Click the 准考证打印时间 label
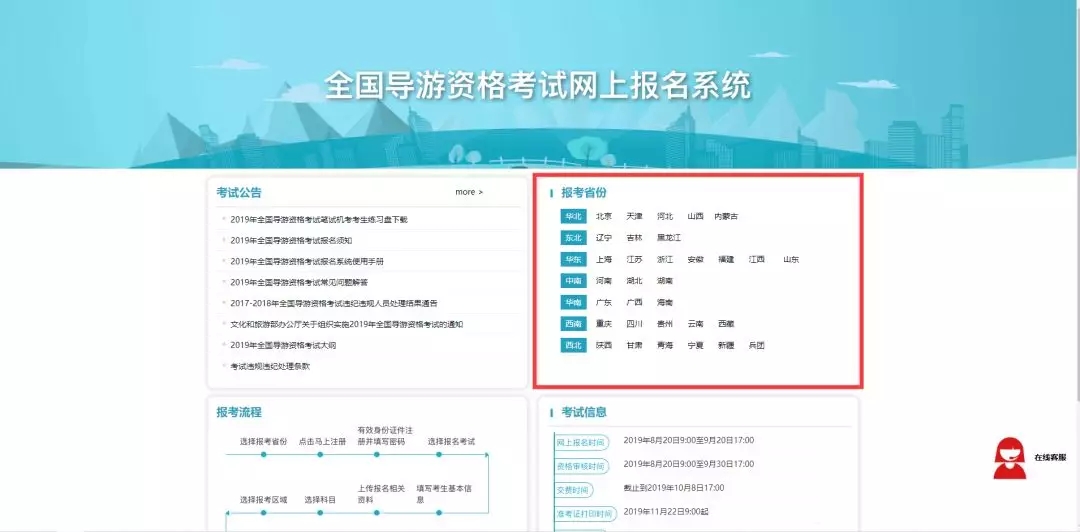The width and height of the screenshot is (1080, 532). (x=585, y=514)
